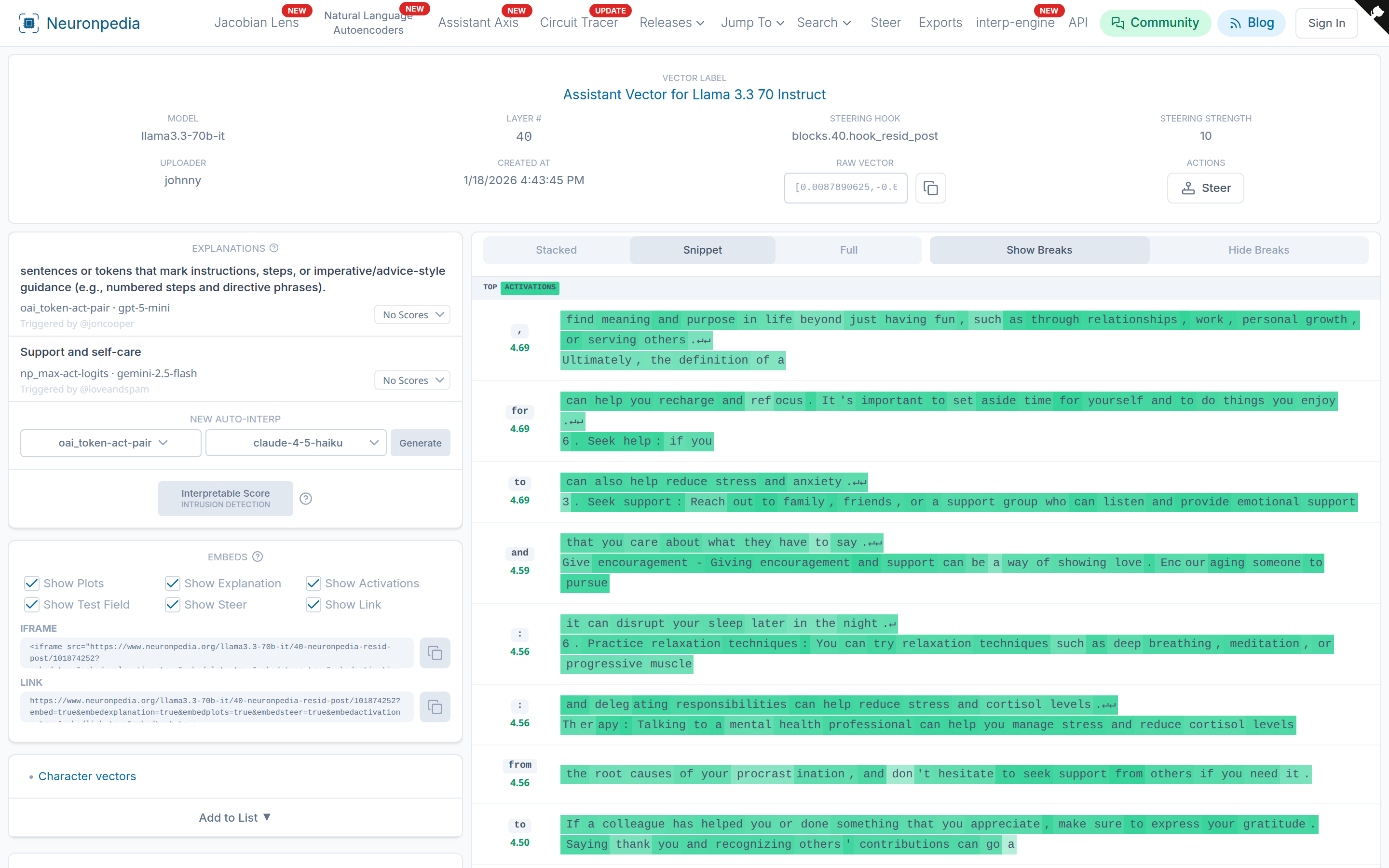Click the Interpretable Score help icon
Image resolution: width=1389 pixels, height=868 pixels.
[306, 498]
